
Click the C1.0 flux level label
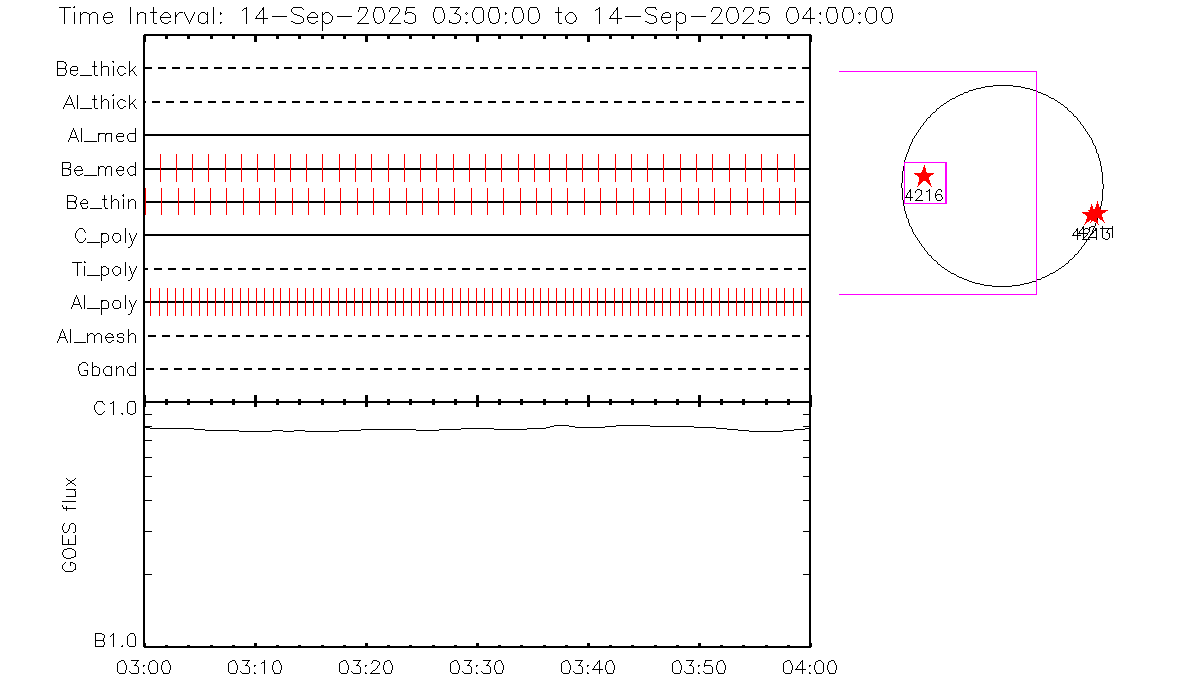[115, 408]
